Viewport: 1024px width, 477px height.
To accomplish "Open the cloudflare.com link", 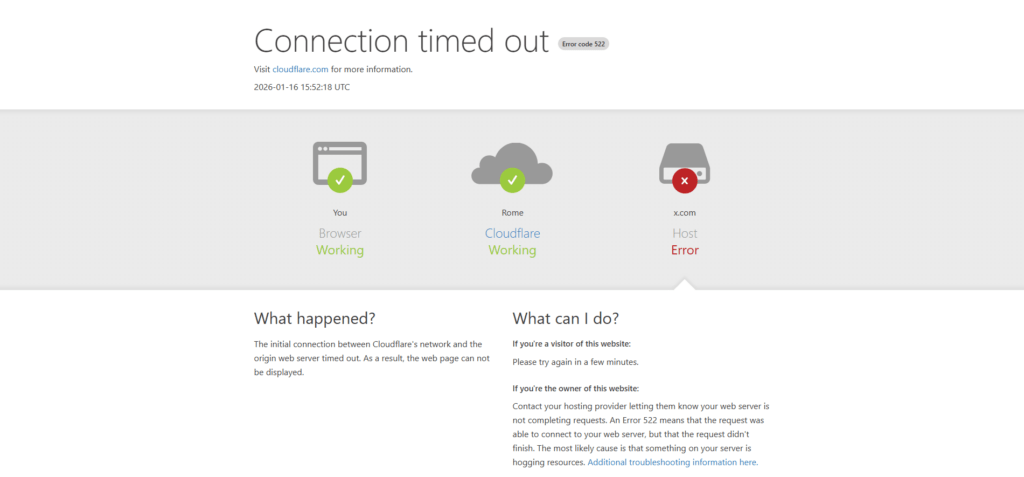I will [300, 69].
